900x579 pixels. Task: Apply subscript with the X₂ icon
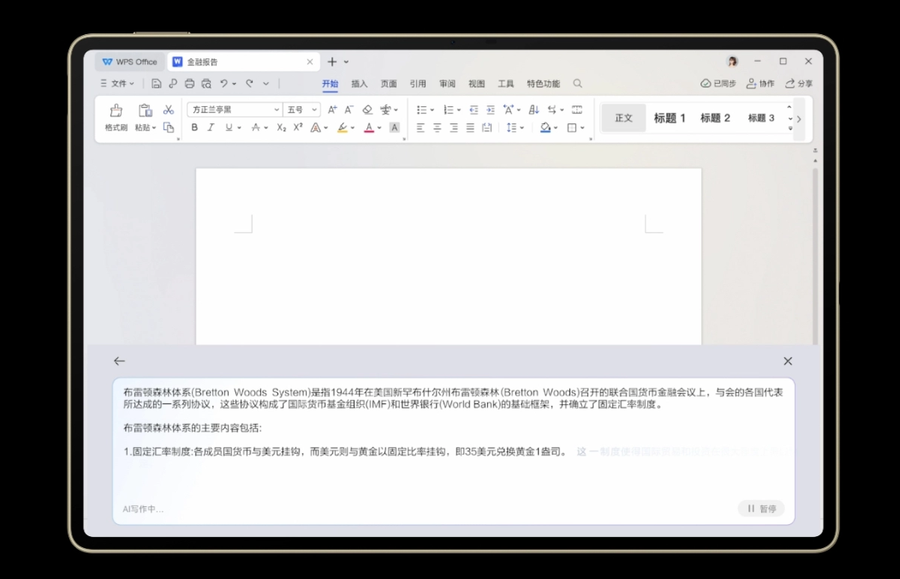coord(281,127)
